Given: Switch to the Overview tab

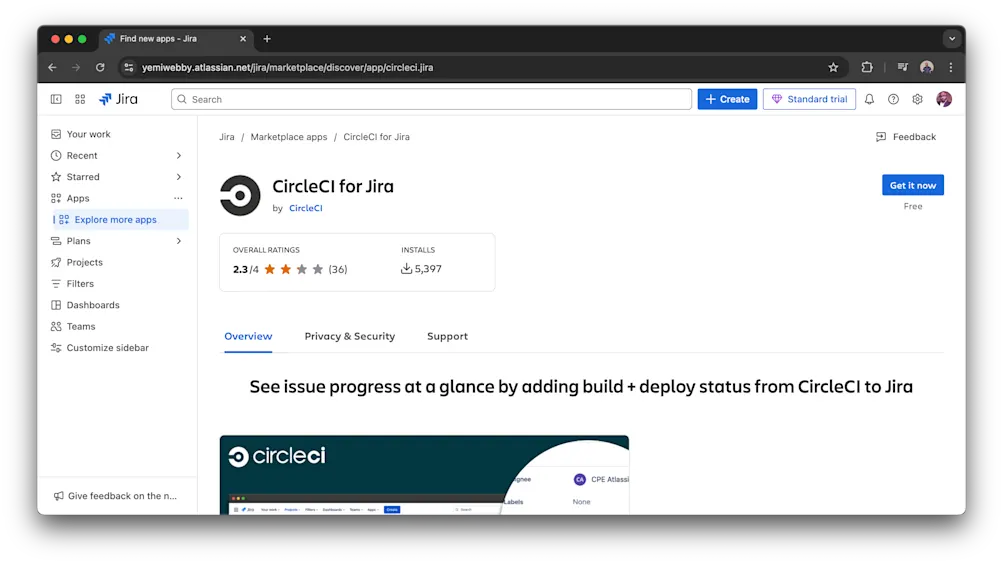Looking at the screenshot, I should coord(248,336).
